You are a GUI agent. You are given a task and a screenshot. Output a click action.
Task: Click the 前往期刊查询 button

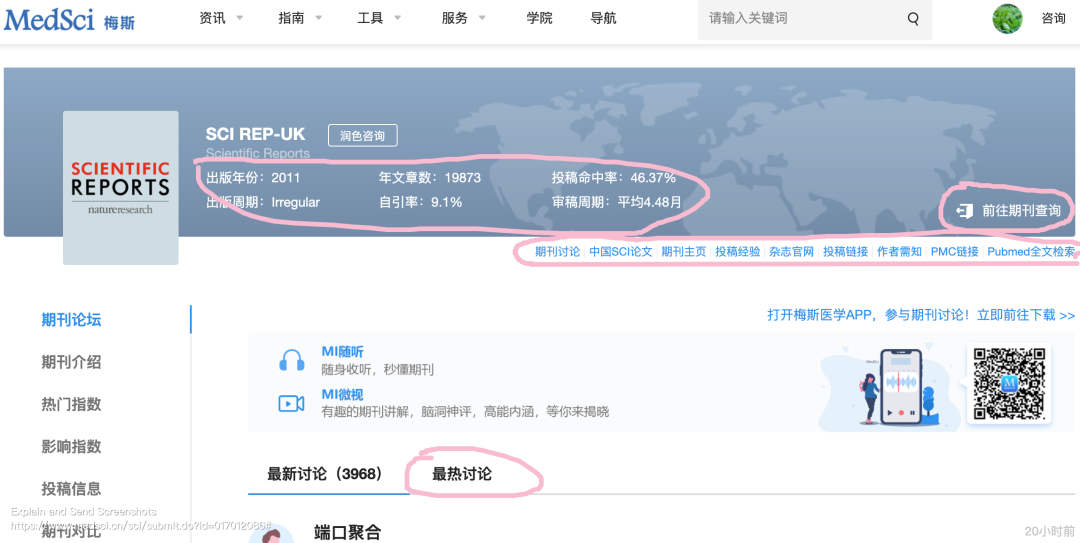(x=1010, y=211)
